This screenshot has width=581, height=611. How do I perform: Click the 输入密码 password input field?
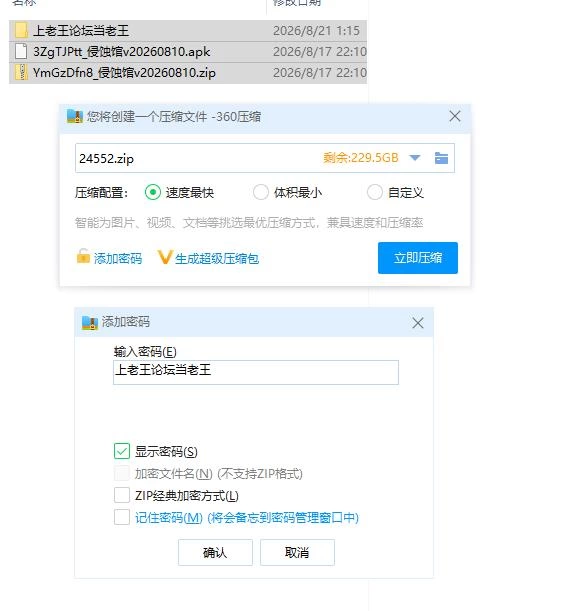click(x=256, y=372)
